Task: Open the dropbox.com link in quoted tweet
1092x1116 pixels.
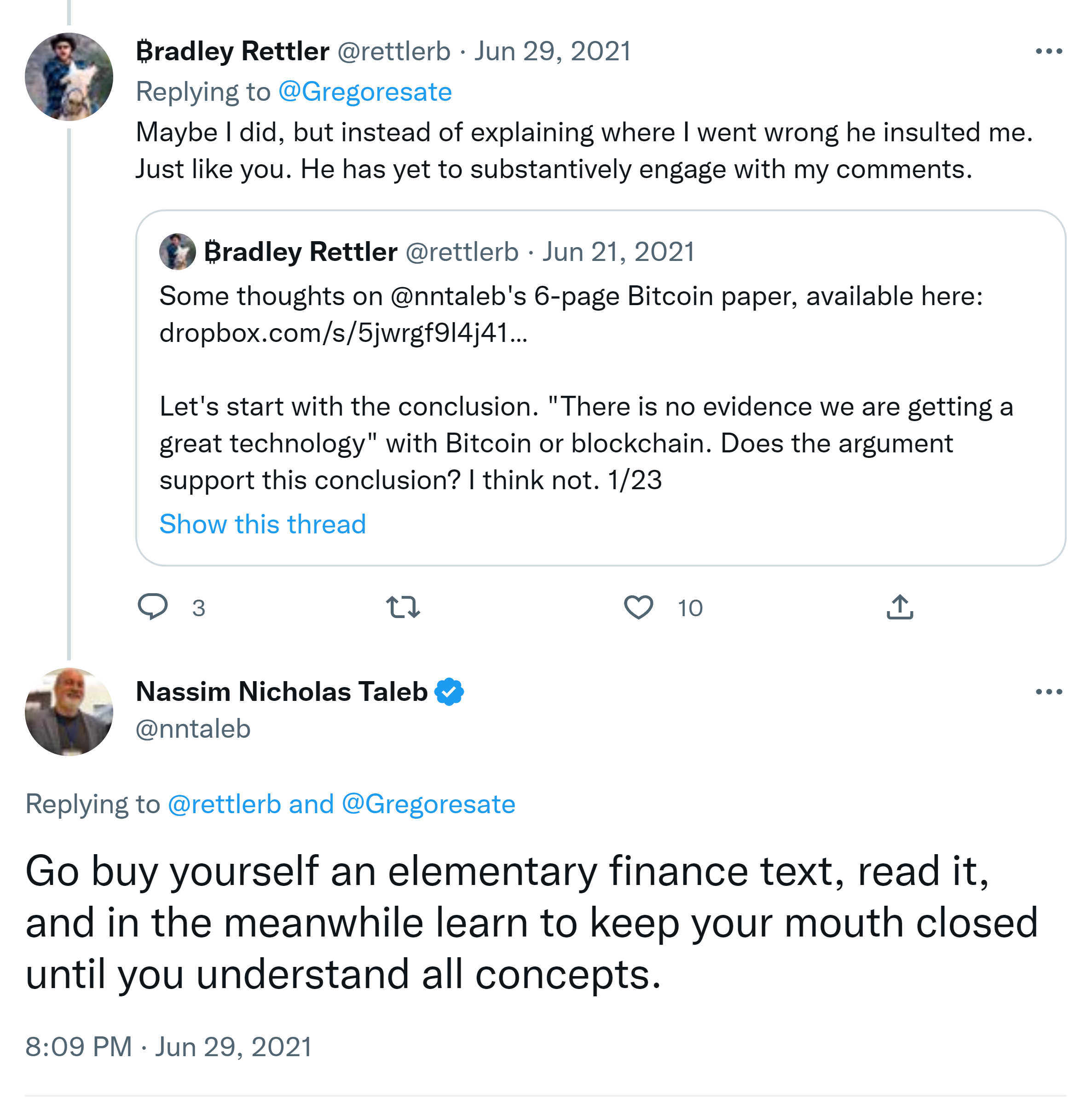Action: (x=342, y=333)
